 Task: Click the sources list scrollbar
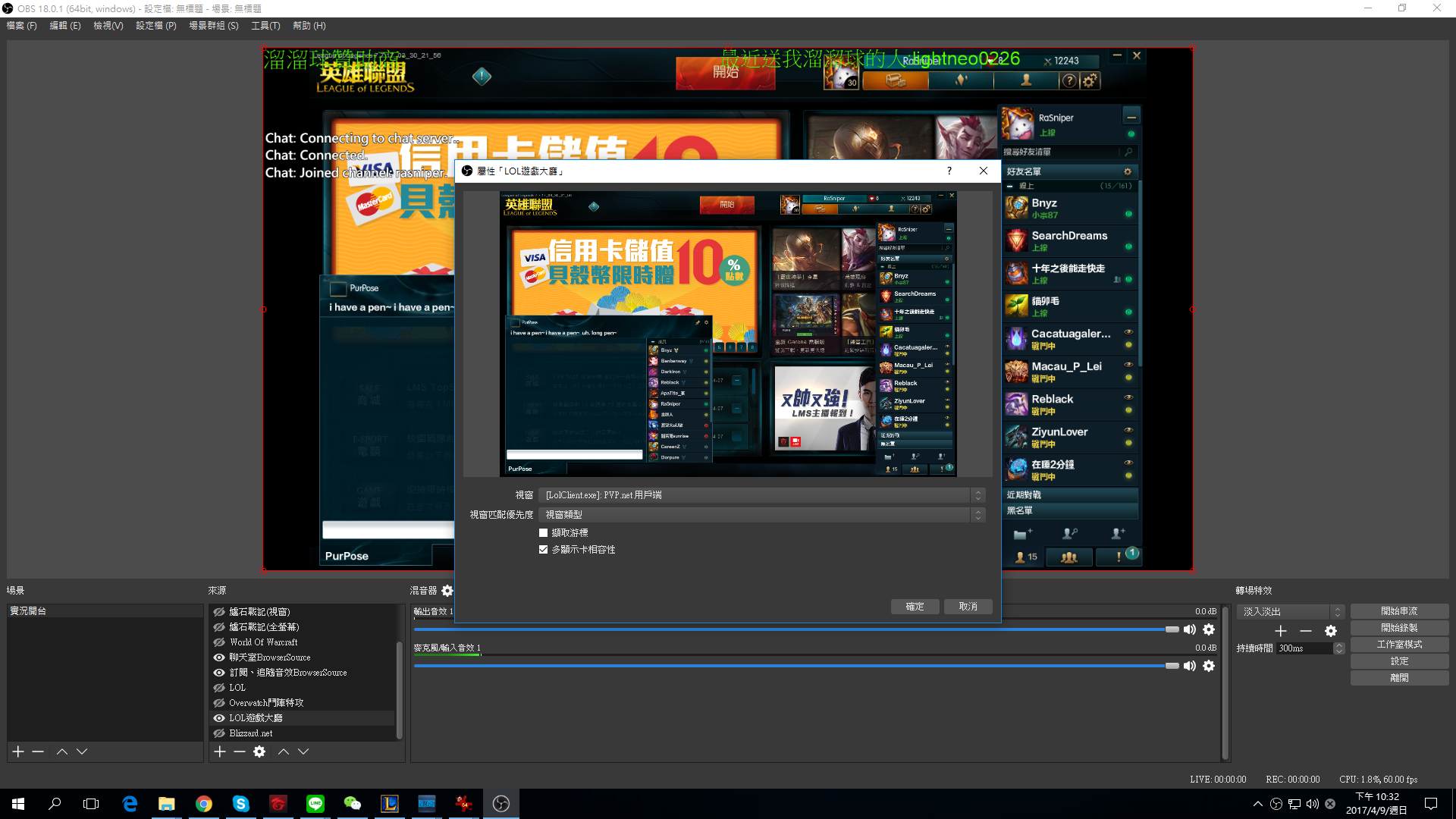pyautogui.click(x=400, y=690)
